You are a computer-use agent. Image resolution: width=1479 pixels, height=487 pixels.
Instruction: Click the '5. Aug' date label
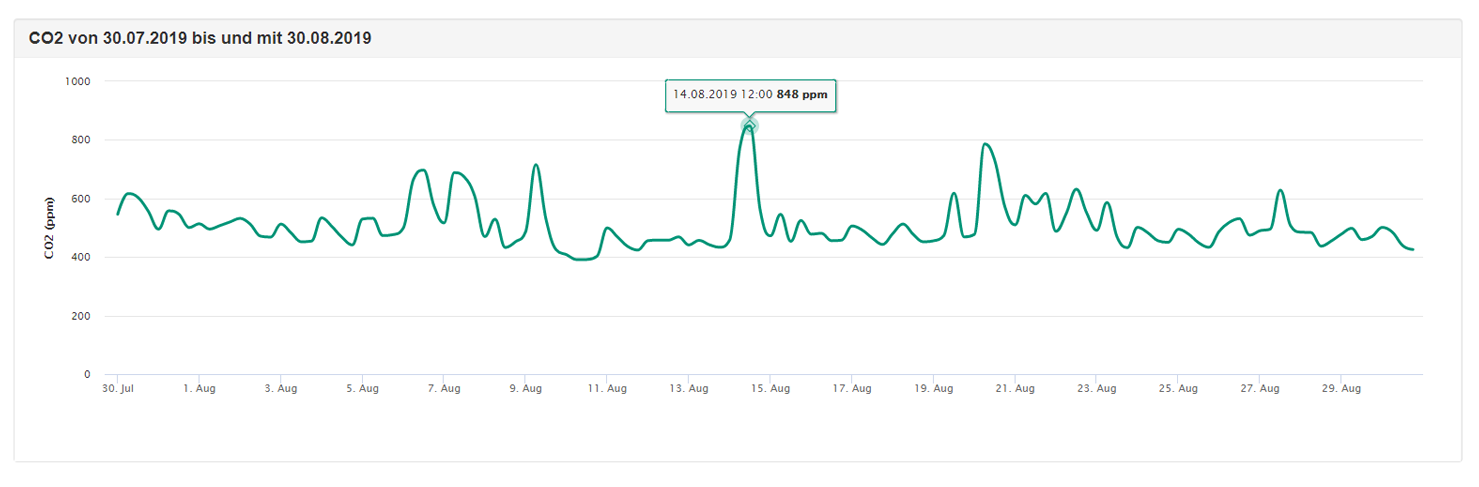point(362,388)
